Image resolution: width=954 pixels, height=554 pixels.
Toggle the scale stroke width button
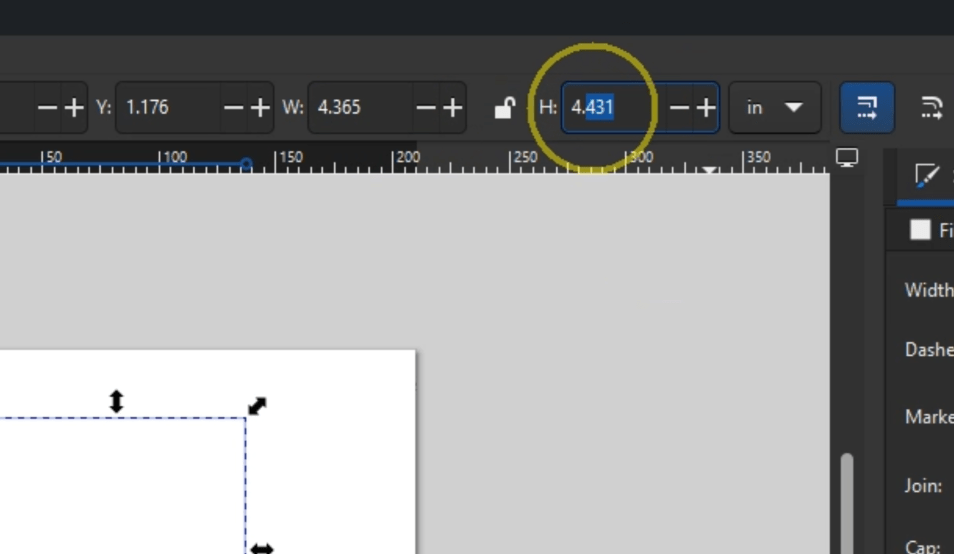(x=867, y=107)
